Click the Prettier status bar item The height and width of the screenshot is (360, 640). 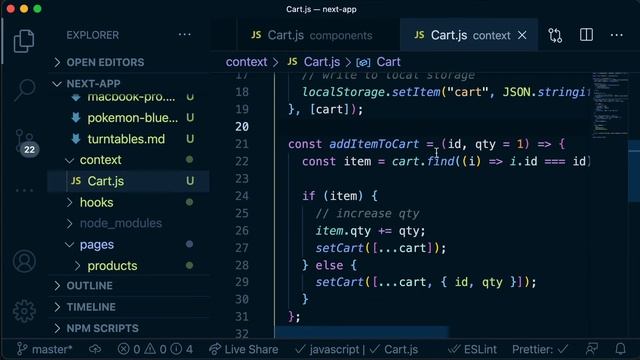[540, 349]
